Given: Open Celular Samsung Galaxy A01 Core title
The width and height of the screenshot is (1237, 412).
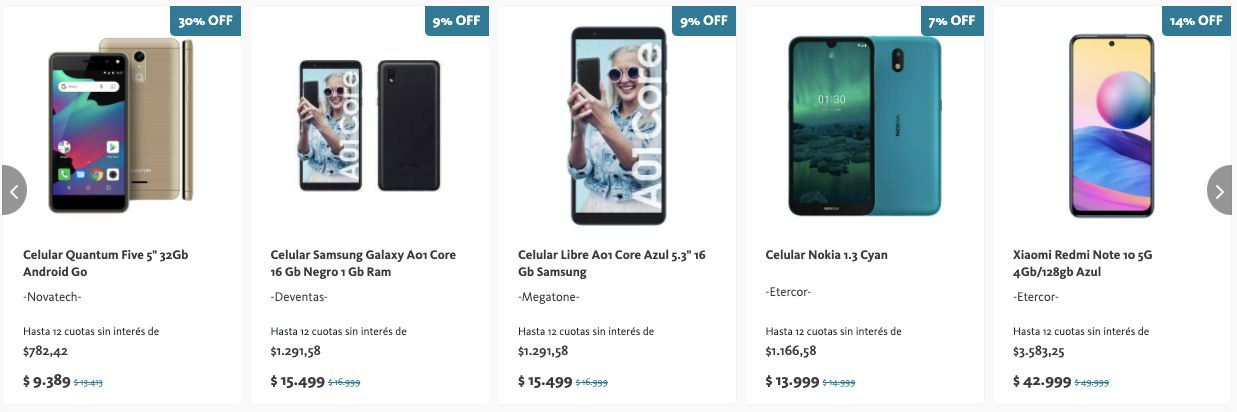Looking at the screenshot, I should point(363,263).
